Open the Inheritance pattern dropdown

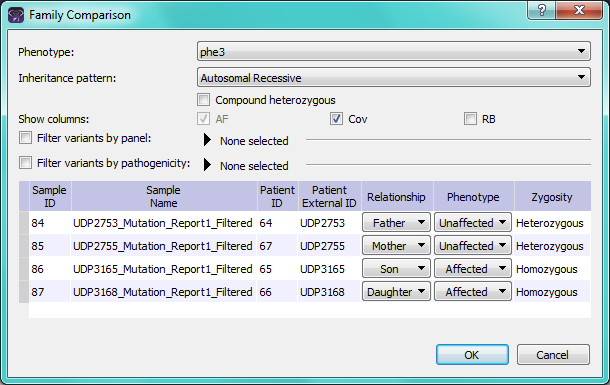[x=394, y=77]
